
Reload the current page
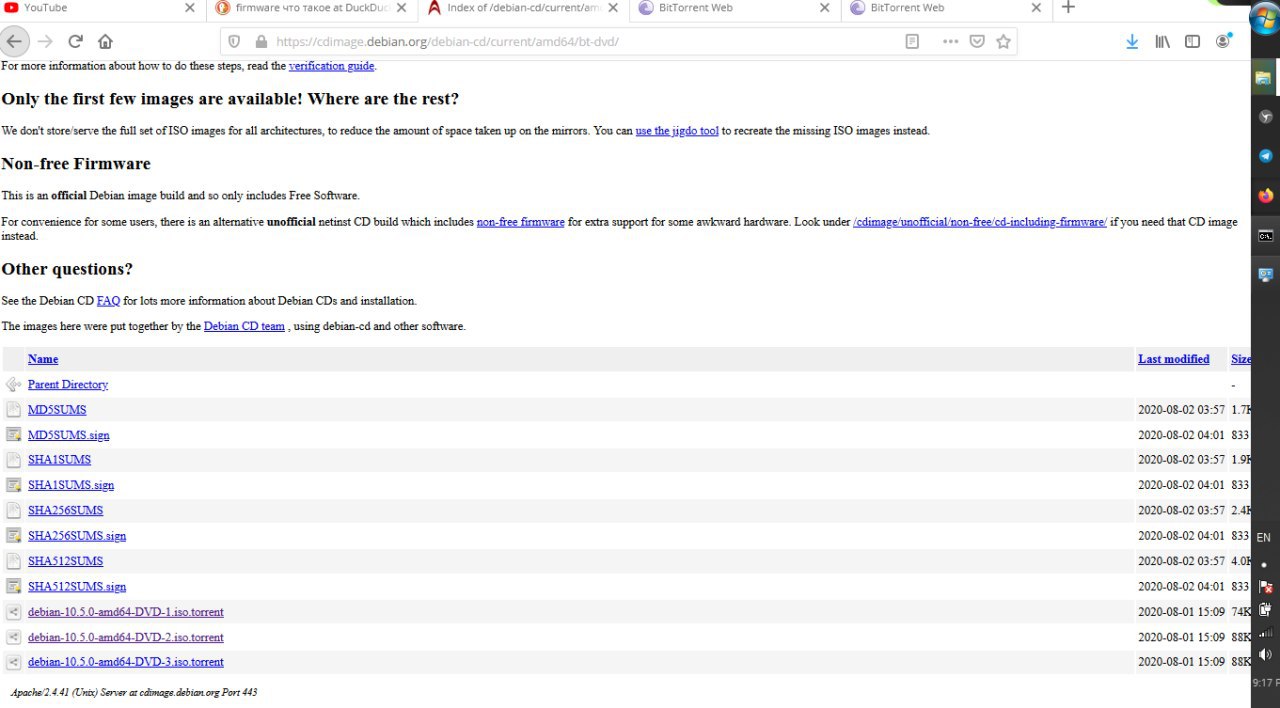pyautogui.click(x=75, y=41)
